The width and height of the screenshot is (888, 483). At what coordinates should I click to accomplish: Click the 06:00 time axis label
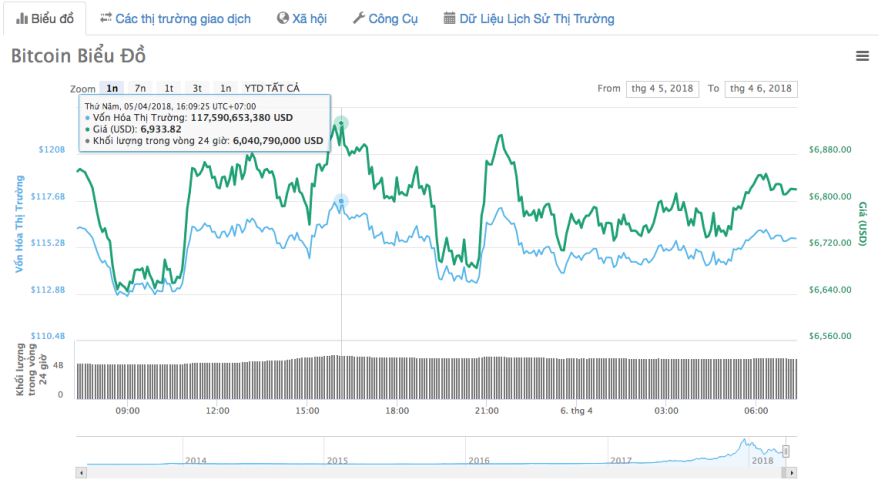(756, 411)
